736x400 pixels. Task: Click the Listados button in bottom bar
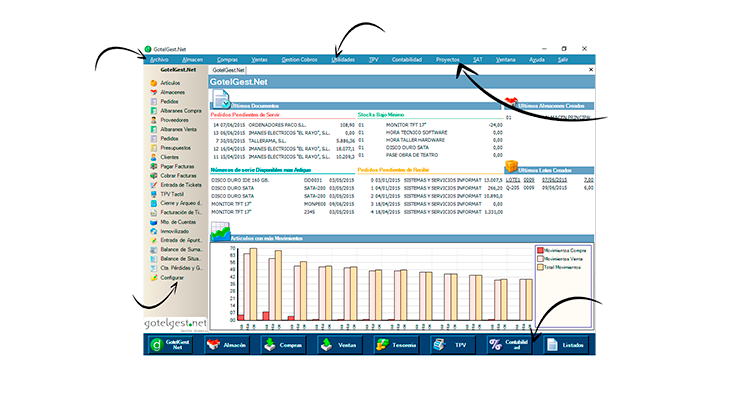click(566, 345)
